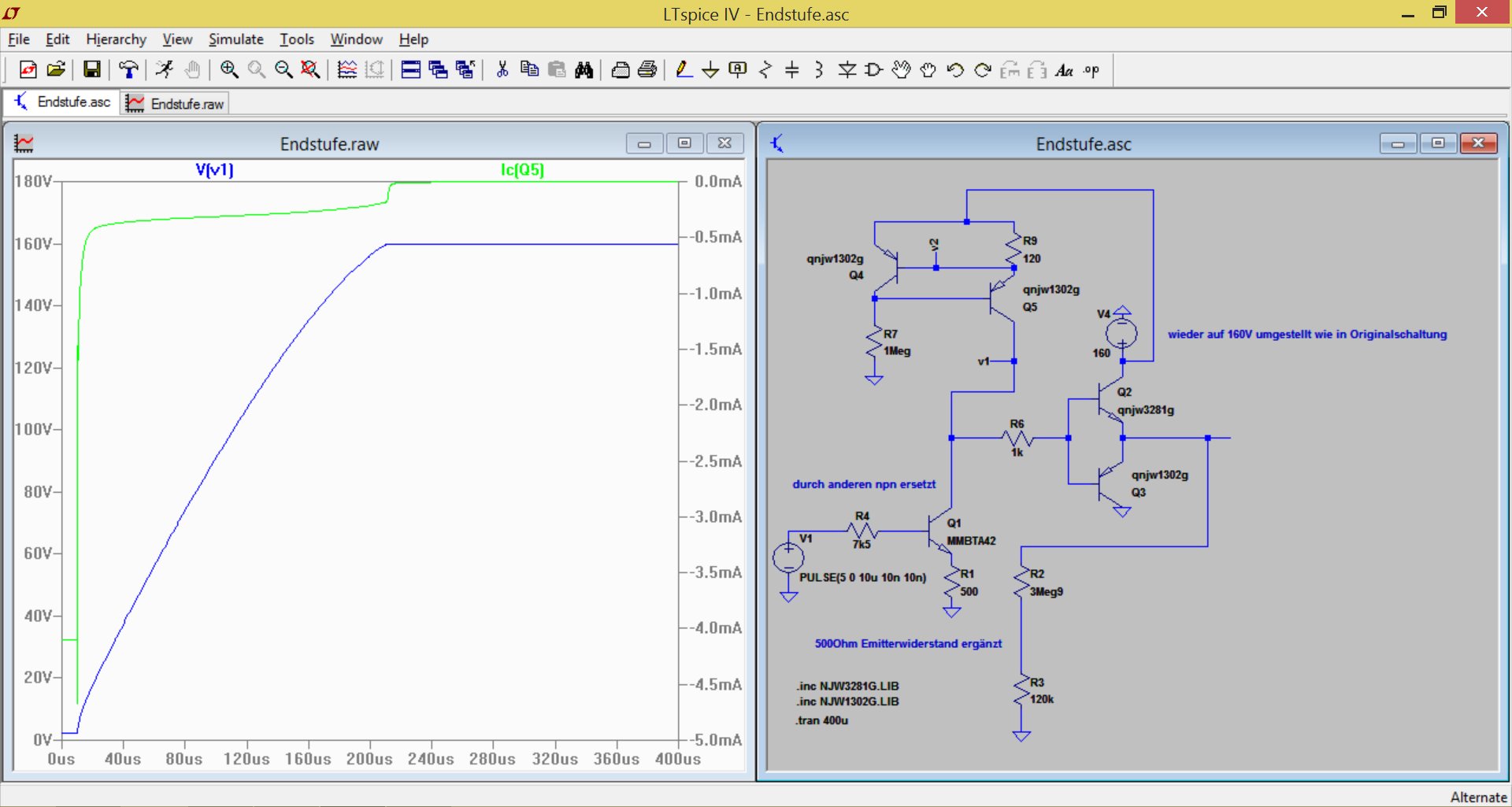This screenshot has height=807, width=1512.
Task: Minimize the Endstufe.raw plot window
Action: [x=644, y=143]
